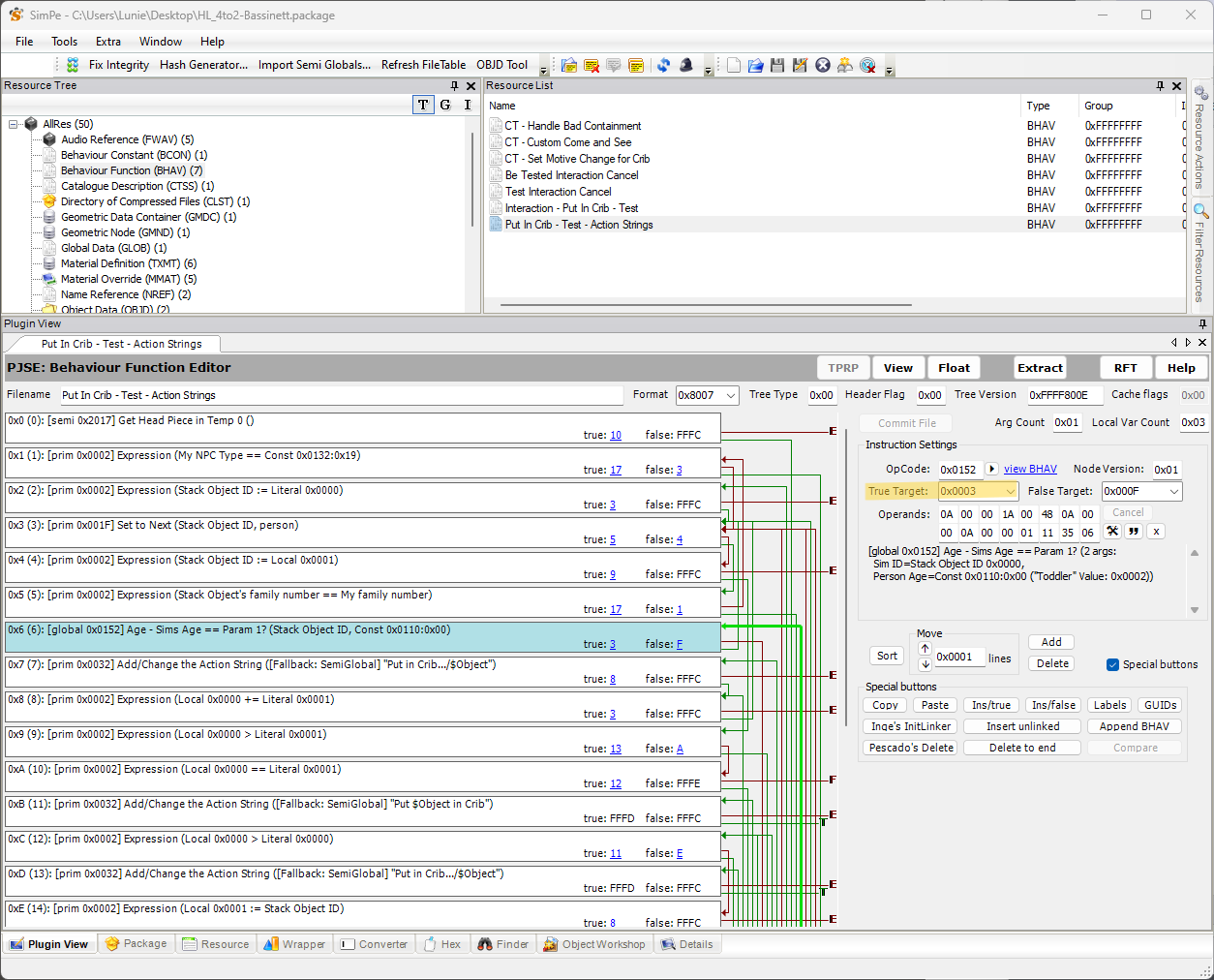Click the new blank document toolbar icon

point(734,65)
